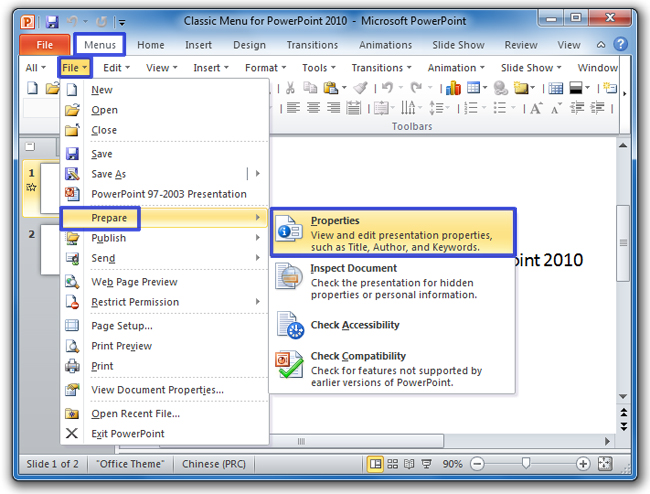Image resolution: width=650 pixels, height=494 pixels.
Task: Click the Center text alignment icon
Action: 313,109
